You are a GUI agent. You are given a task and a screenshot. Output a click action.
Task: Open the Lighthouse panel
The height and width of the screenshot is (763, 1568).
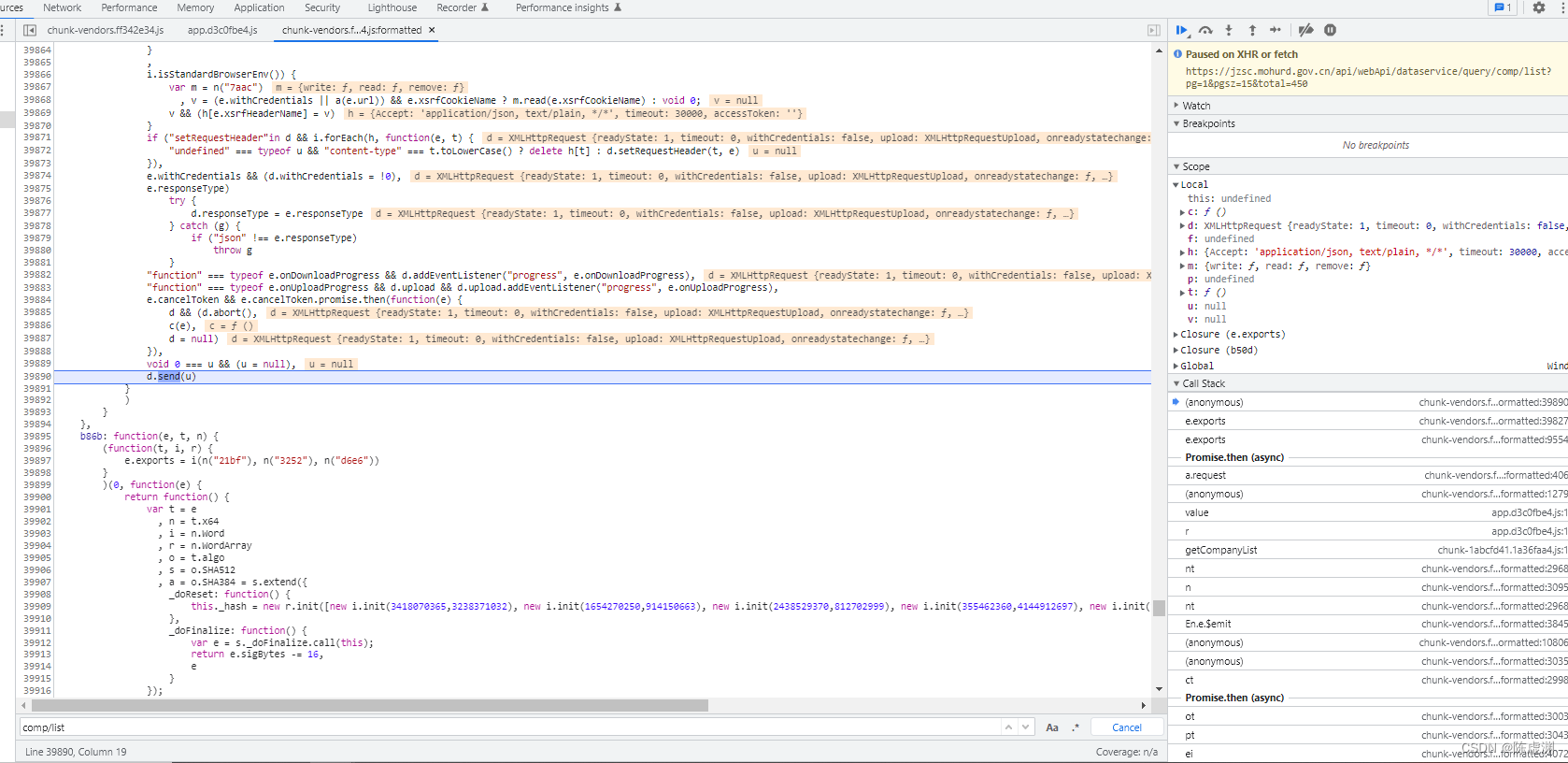click(x=392, y=7)
